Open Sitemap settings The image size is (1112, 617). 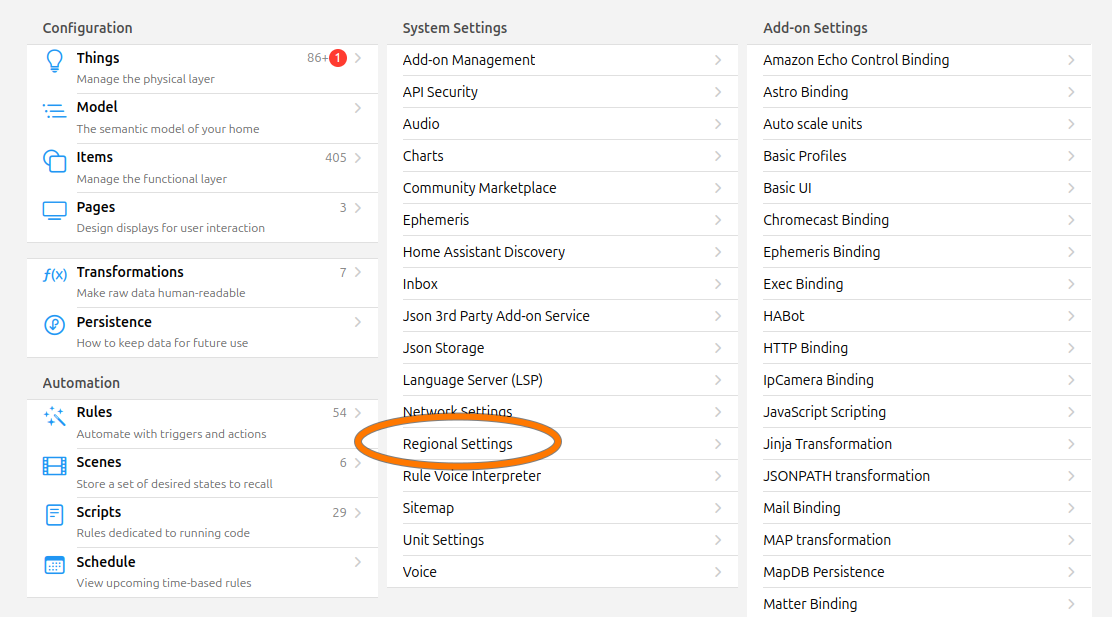(562, 508)
